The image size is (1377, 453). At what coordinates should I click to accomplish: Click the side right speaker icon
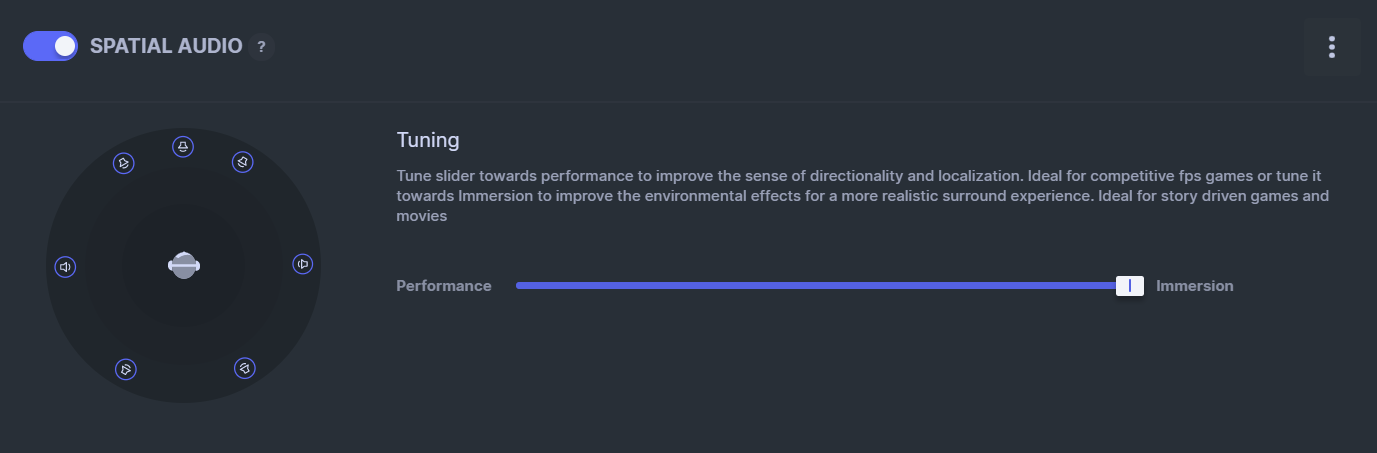point(303,264)
